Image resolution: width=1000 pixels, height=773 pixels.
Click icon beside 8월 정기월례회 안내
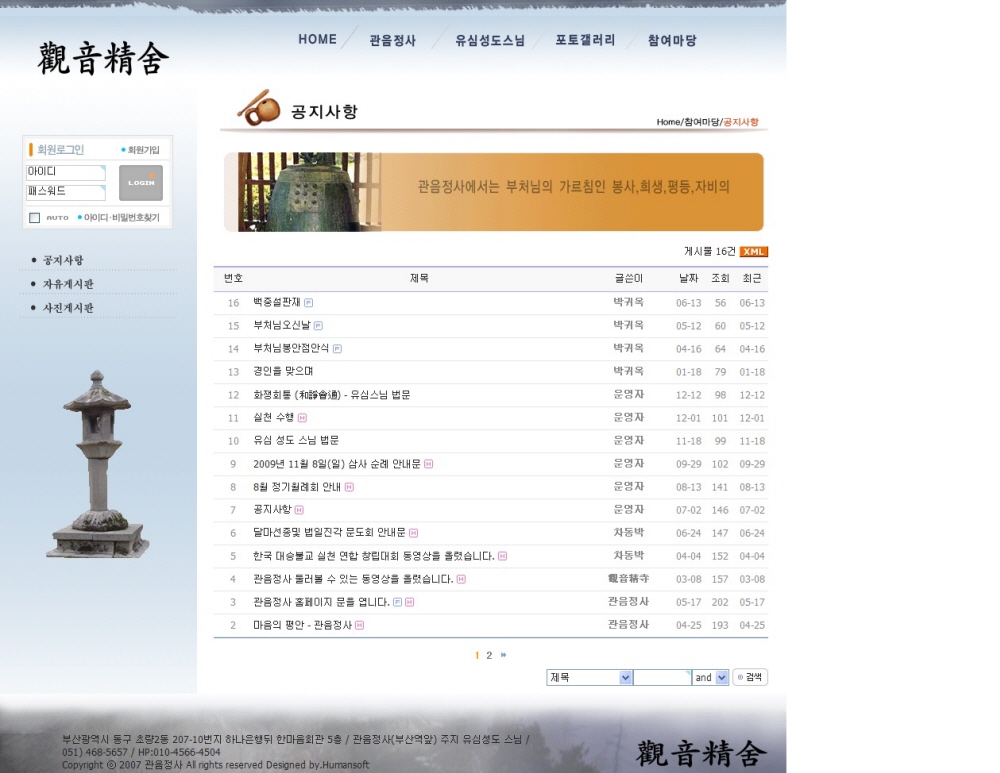click(349, 487)
